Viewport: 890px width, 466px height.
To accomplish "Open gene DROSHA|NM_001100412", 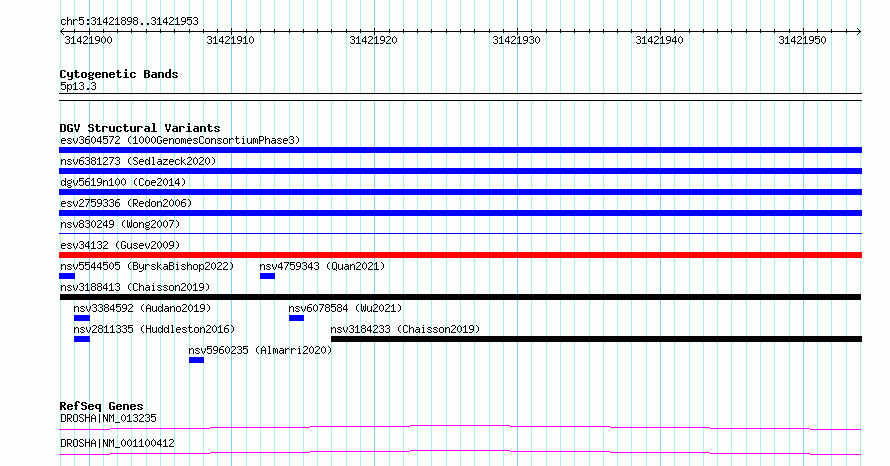I will (x=117, y=443).
